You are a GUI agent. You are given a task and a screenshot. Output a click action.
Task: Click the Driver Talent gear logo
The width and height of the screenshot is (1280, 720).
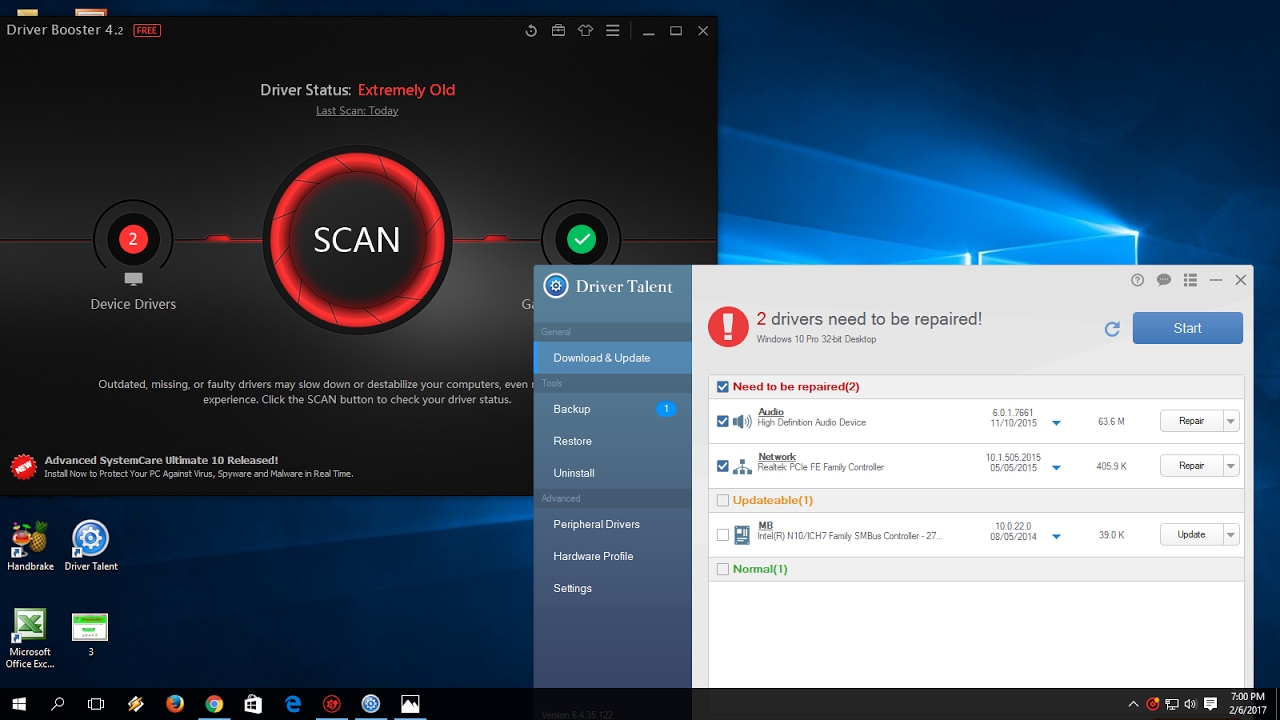pos(555,286)
